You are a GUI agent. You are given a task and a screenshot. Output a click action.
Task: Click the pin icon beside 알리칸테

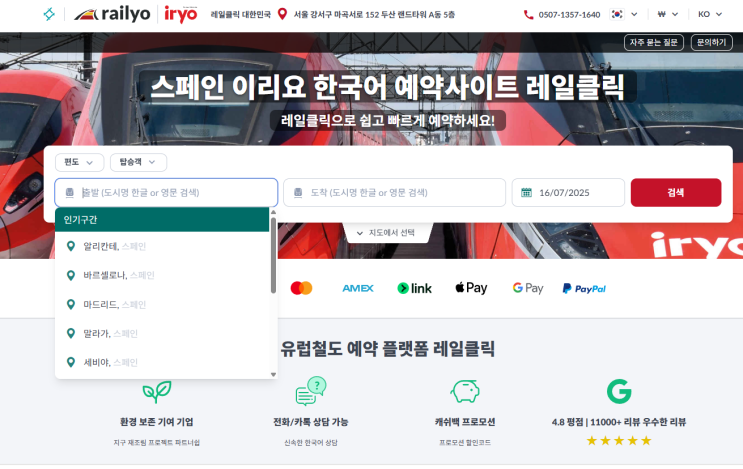coord(71,246)
